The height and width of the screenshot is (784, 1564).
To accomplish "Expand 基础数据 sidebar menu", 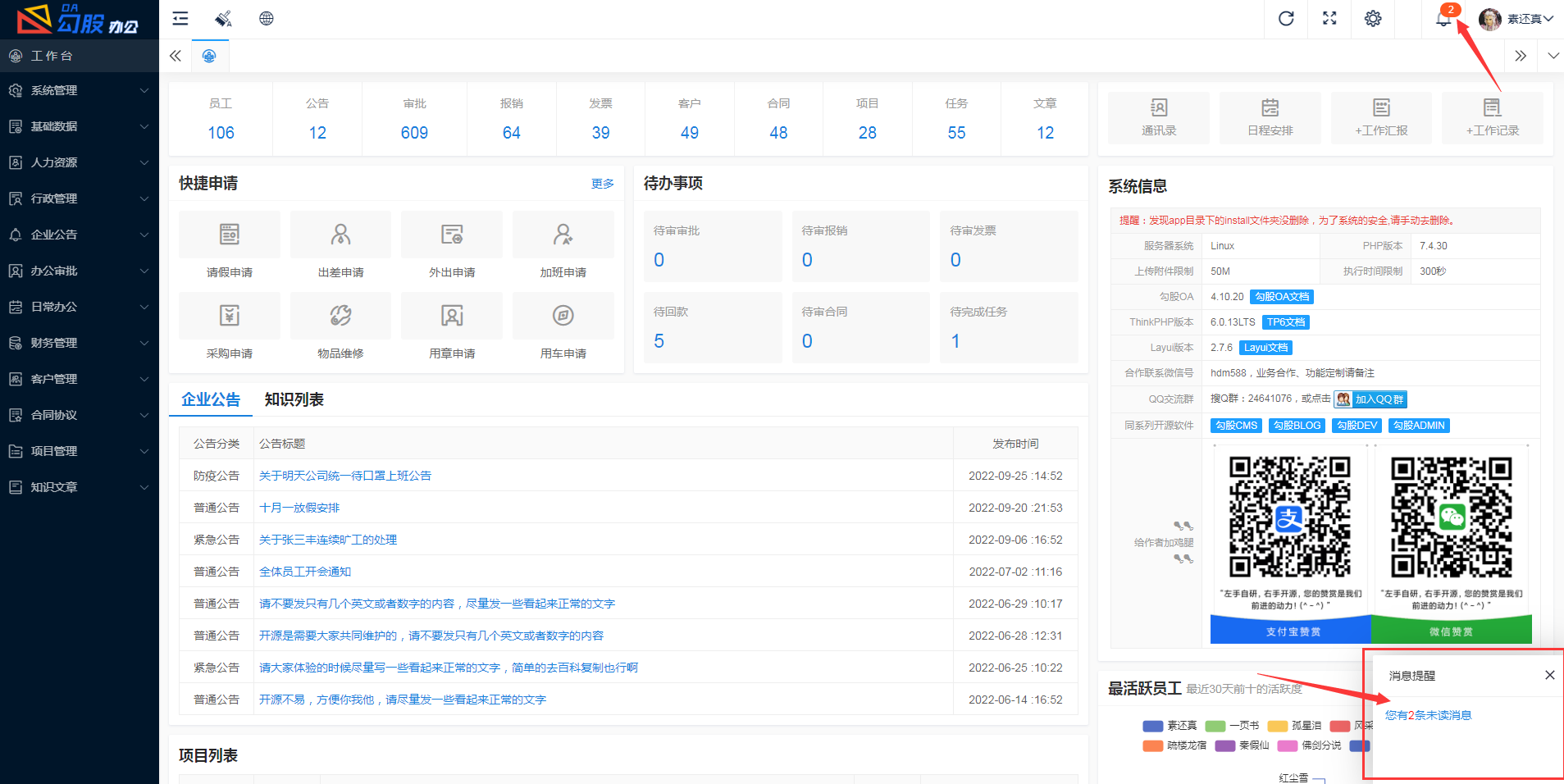I will coord(80,126).
